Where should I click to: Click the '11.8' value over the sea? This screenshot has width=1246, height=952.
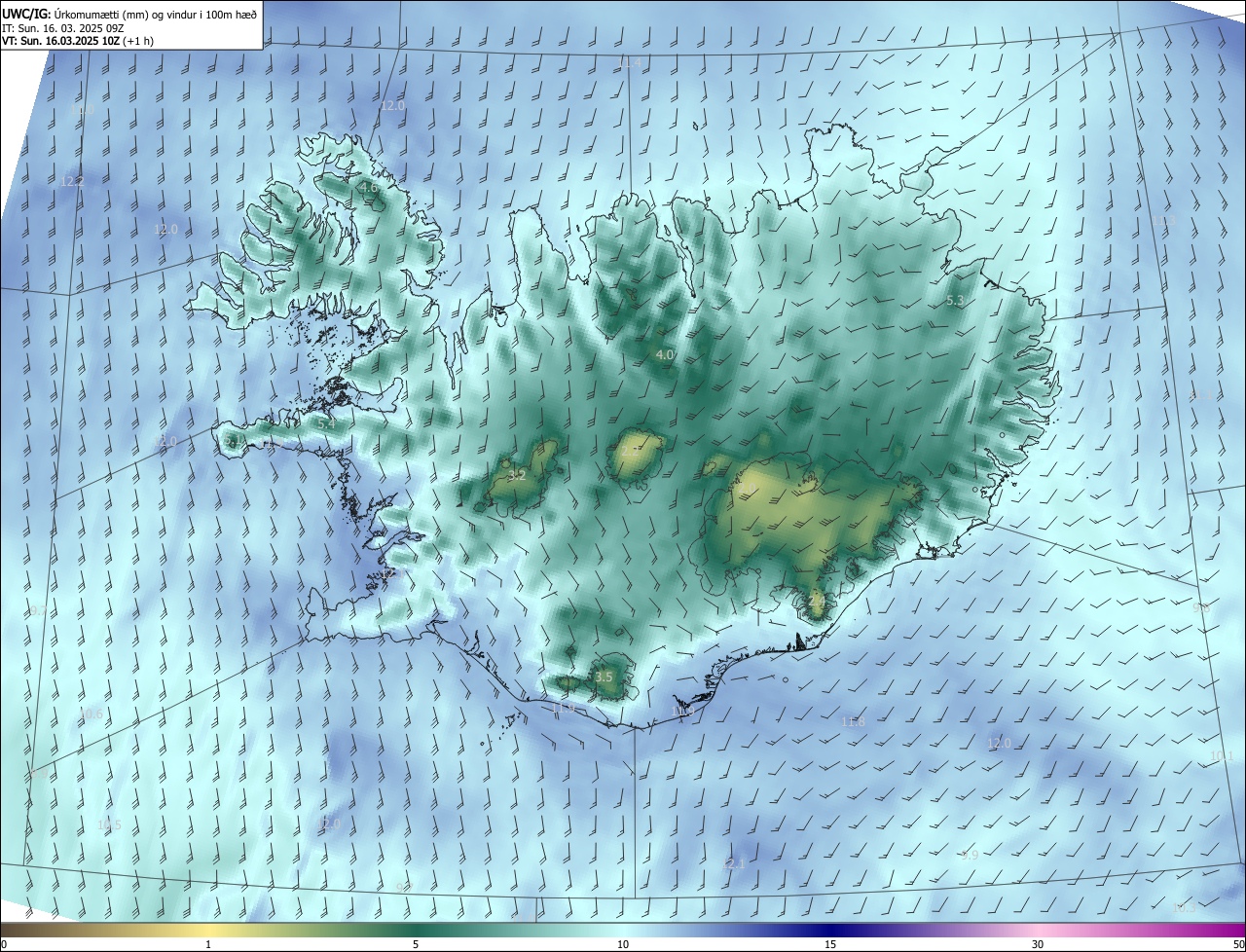853,721
